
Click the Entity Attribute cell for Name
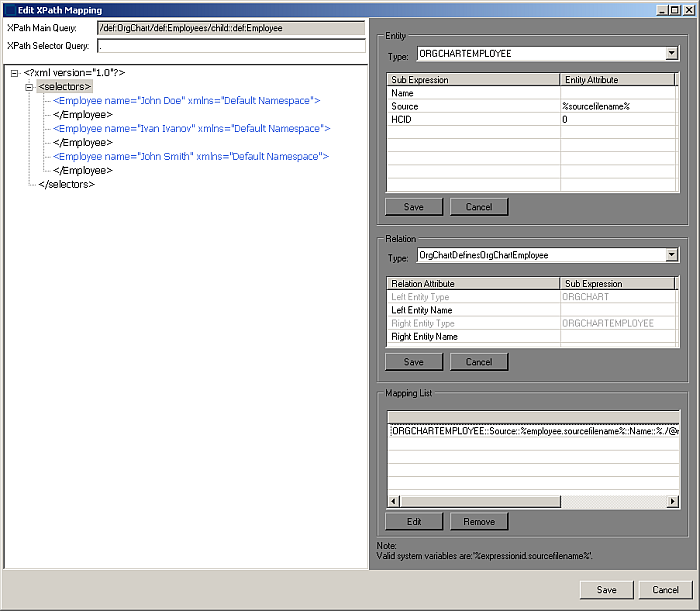[619, 92]
